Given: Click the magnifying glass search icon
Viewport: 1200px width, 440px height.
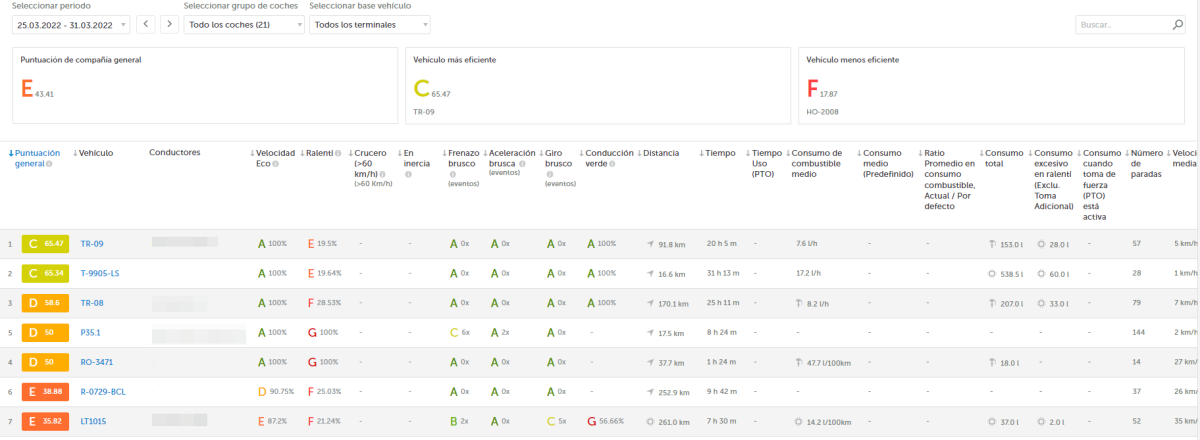Looking at the screenshot, I should pyautogui.click(x=1178, y=25).
